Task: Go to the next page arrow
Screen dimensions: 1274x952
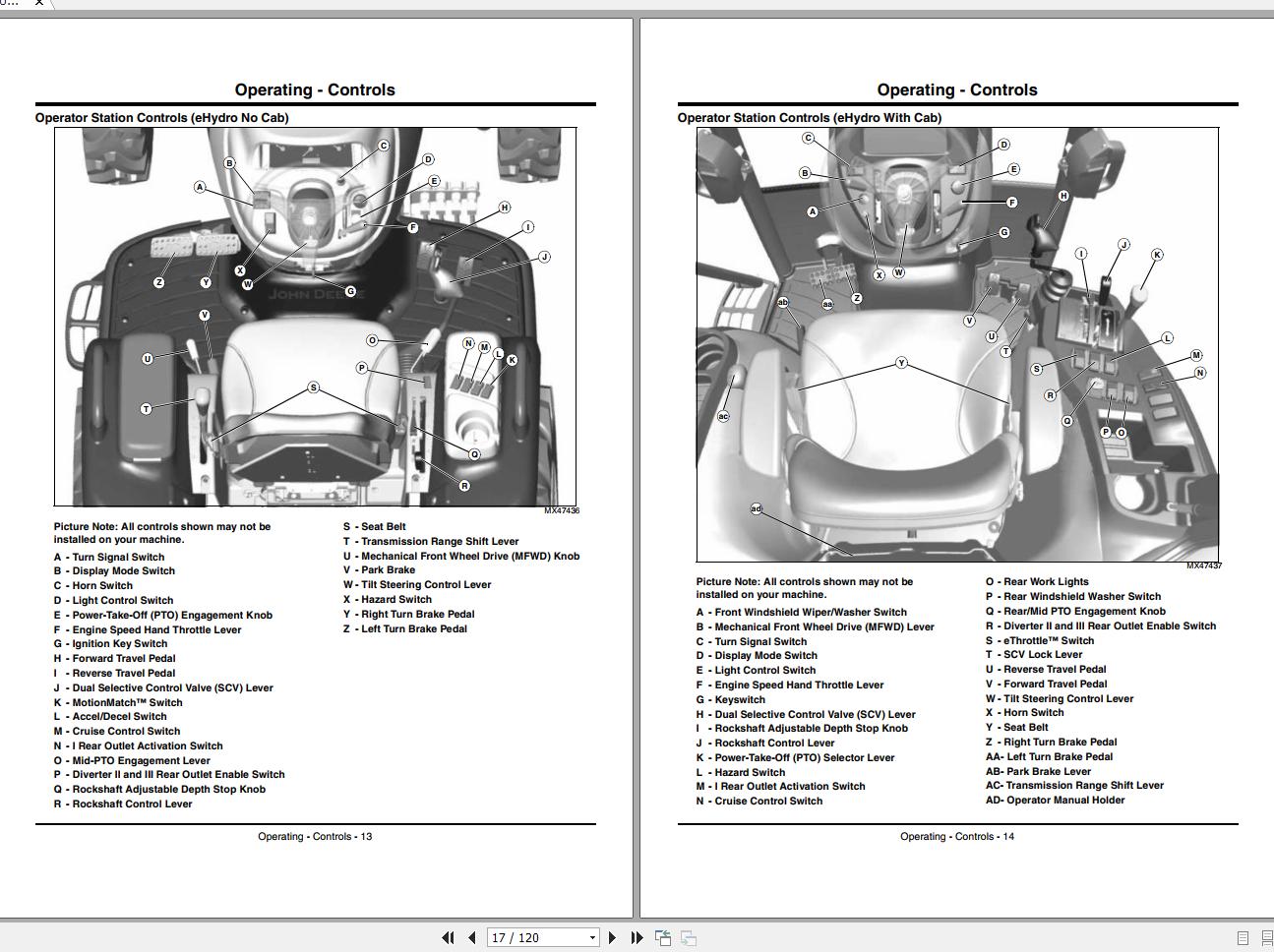Action: [x=612, y=938]
